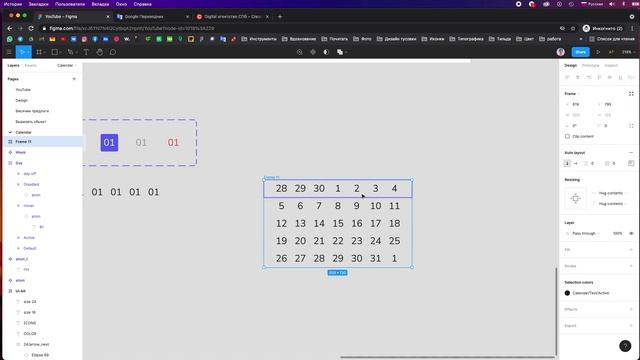Image resolution: width=640 pixels, height=360 pixels.
Task: Select the Pen tool
Action: tap(70, 52)
